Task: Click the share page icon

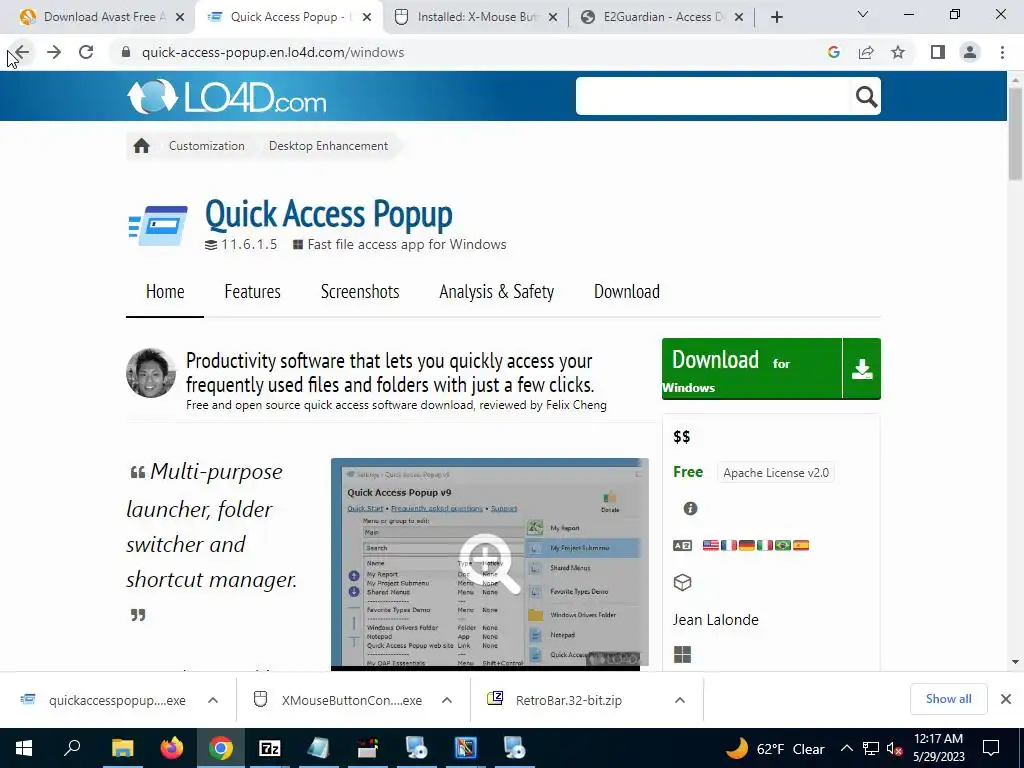Action: click(866, 52)
